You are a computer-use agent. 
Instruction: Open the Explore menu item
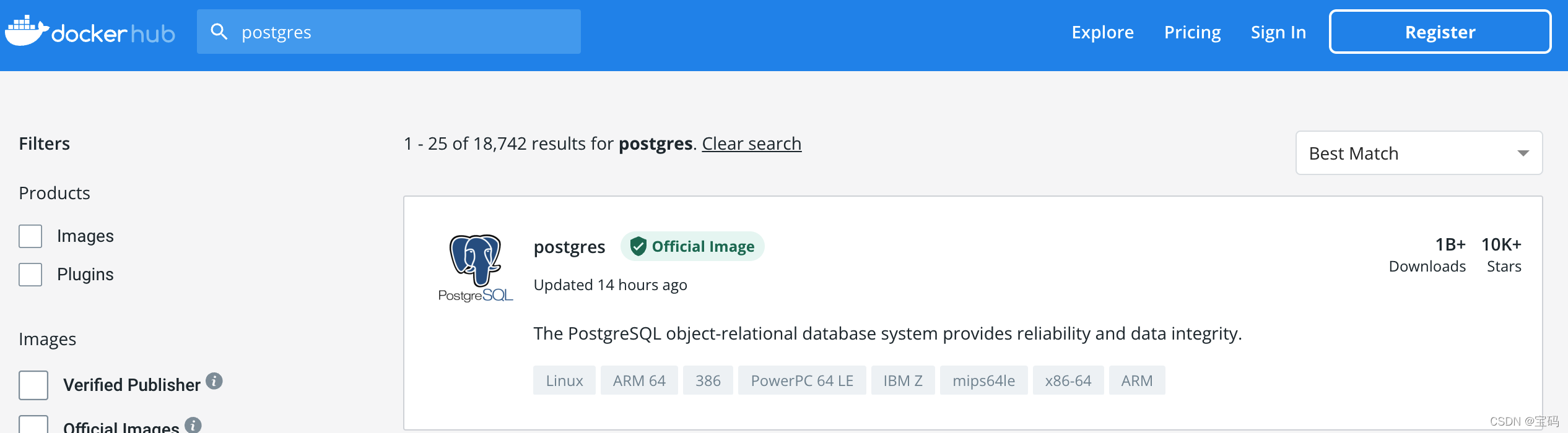pos(1102,32)
